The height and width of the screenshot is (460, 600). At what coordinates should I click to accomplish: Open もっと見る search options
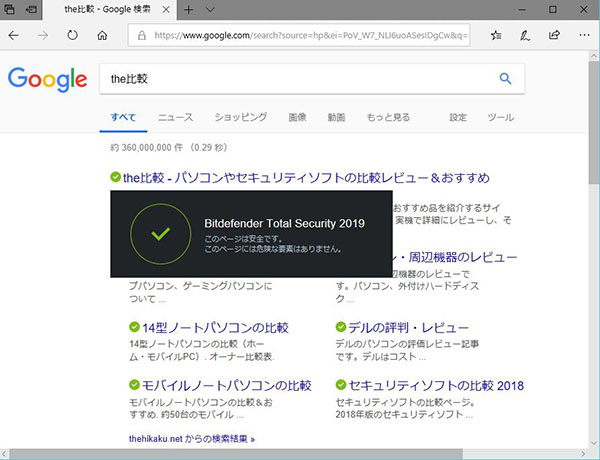point(388,117)
